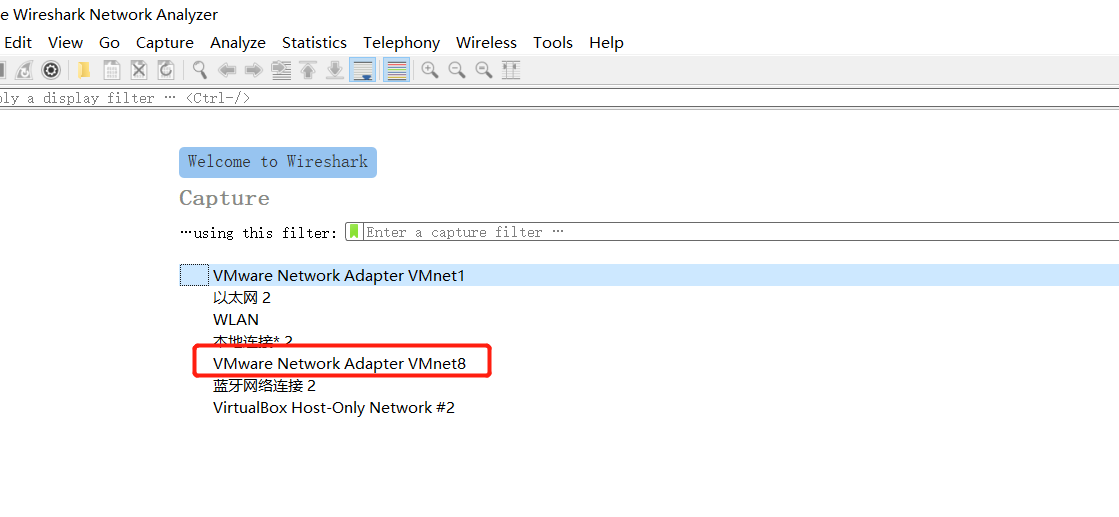1119x517 pixels.
Task: Open the Edit menu
Action: (18, 43)
